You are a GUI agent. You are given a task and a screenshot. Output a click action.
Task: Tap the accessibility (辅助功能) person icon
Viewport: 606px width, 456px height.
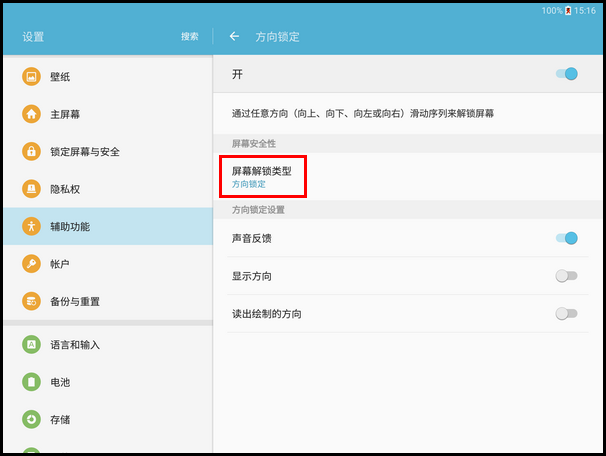(31, 226)
